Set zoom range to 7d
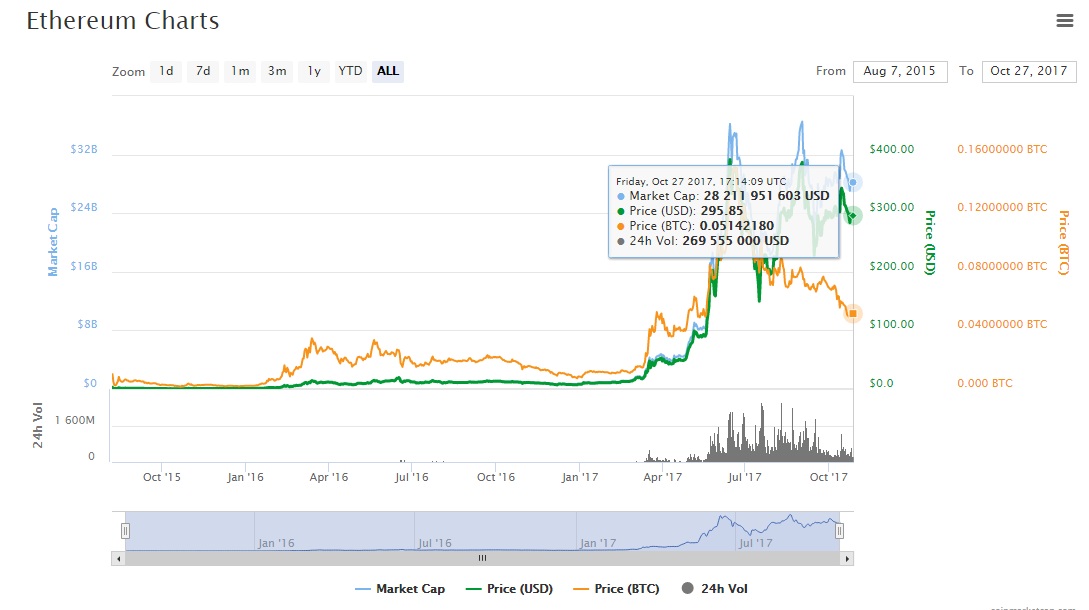Viewport: 1089px width, 610px height. click(x=203, y=71)
